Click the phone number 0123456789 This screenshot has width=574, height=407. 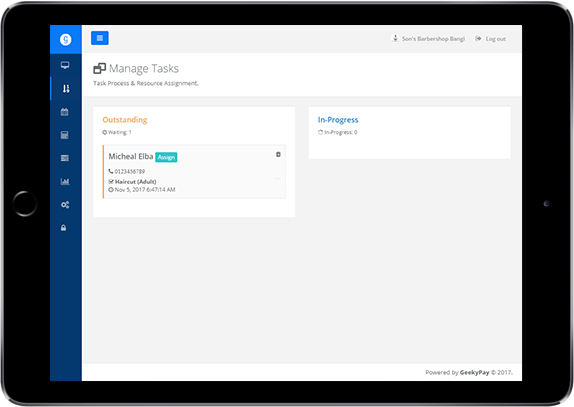130,171
